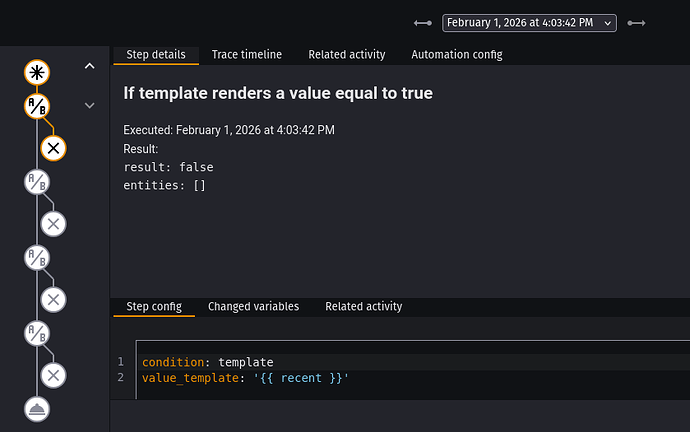This screenshot has height=432, width=690.
Task: Select the third condition A/B node
Action: coord(38,257)
